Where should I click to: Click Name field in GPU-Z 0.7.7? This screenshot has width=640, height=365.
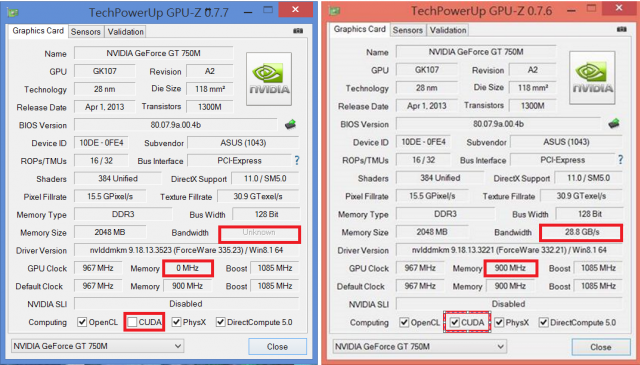[x=153, y=53]
